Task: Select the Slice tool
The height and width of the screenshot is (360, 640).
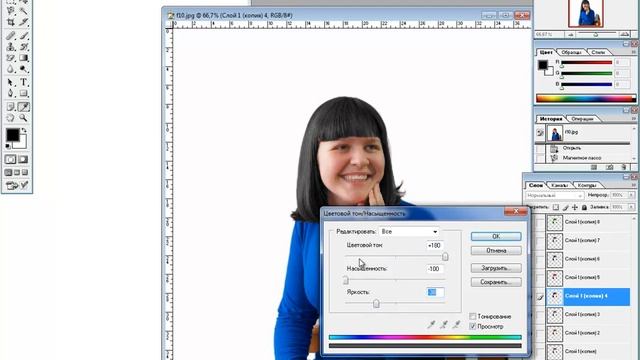Action: pyautogui.click(x=24, y=22)
